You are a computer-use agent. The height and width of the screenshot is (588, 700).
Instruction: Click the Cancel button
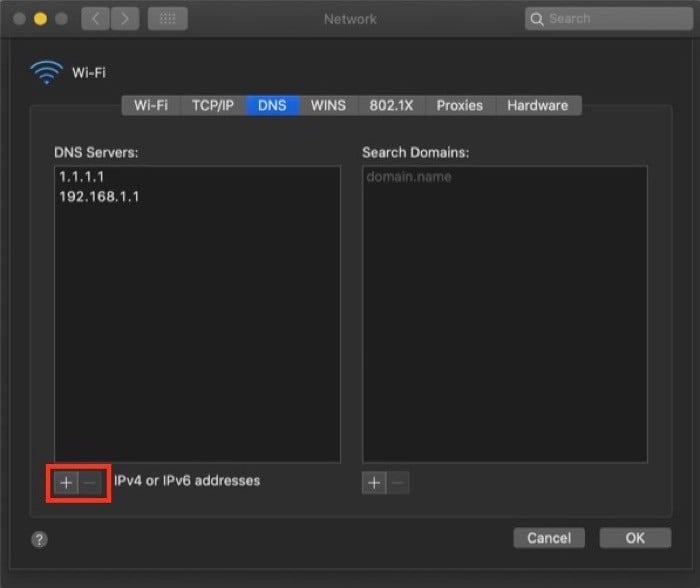[x=549, y=538]
